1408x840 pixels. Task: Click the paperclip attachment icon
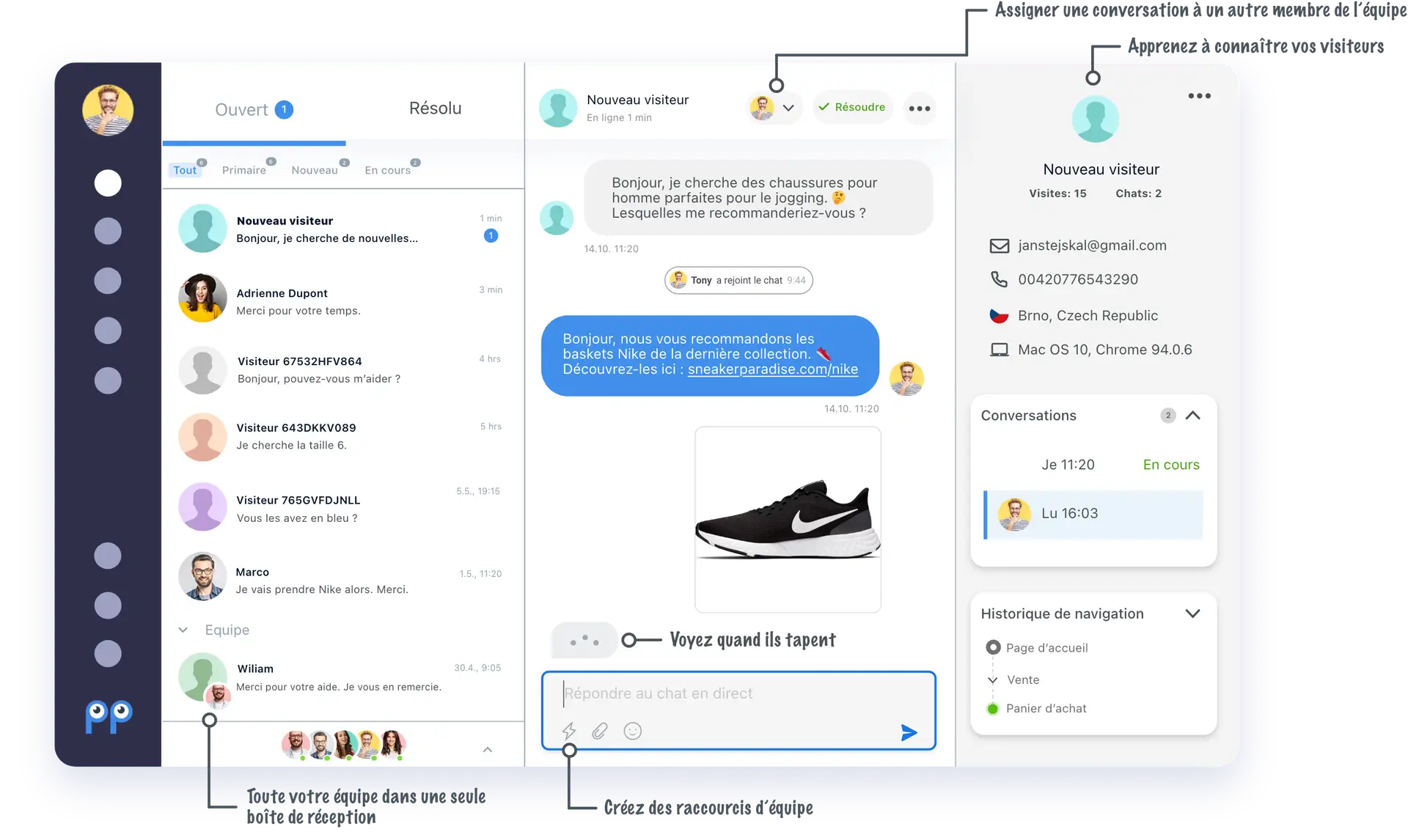(600, 731)
